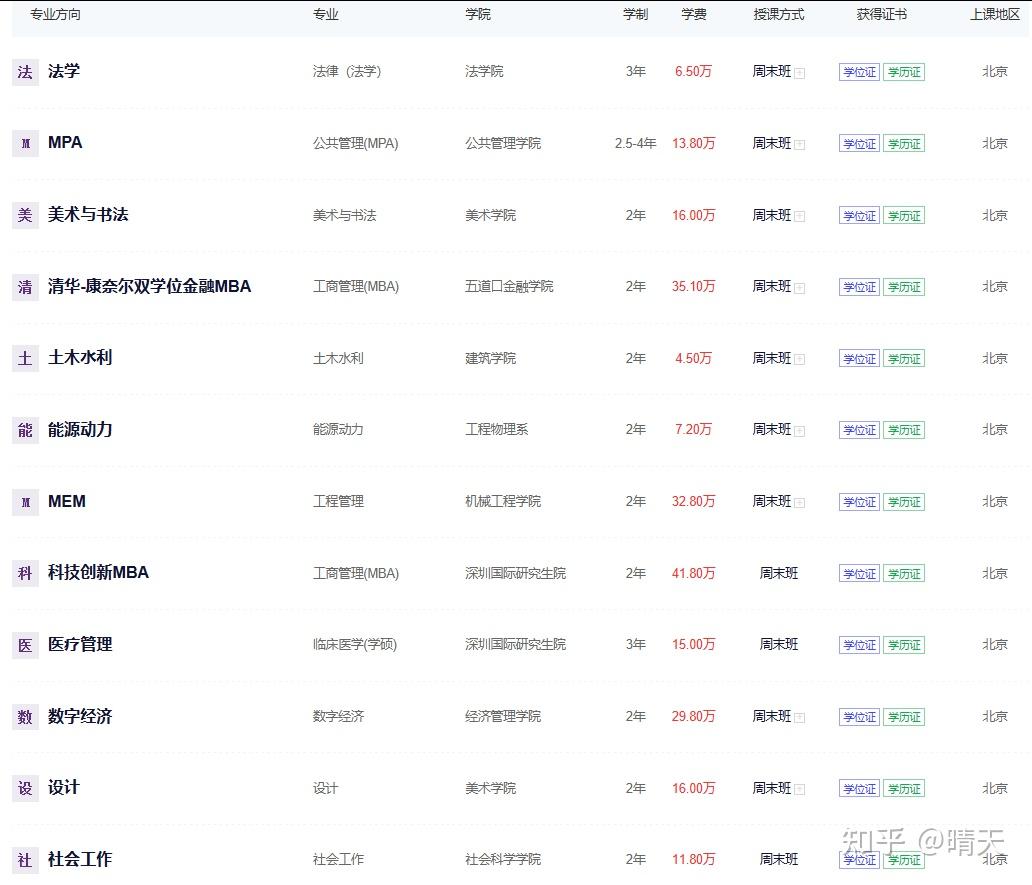Click the 授课方式 column header
1032x885 pixels.
tap(779, 14)
